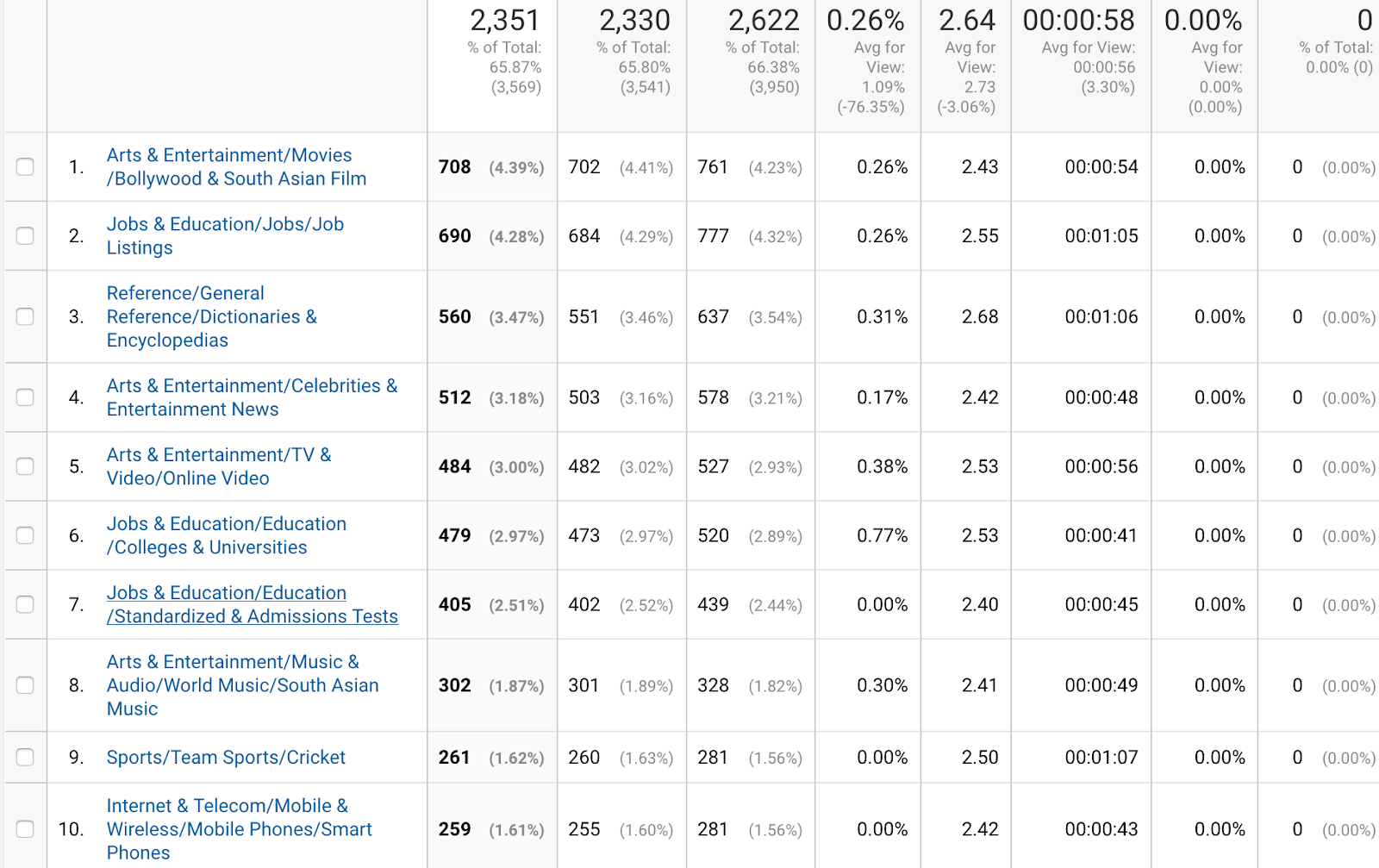Select the 00:01:06 duration in Dictionaries row

click(1101, 317)
